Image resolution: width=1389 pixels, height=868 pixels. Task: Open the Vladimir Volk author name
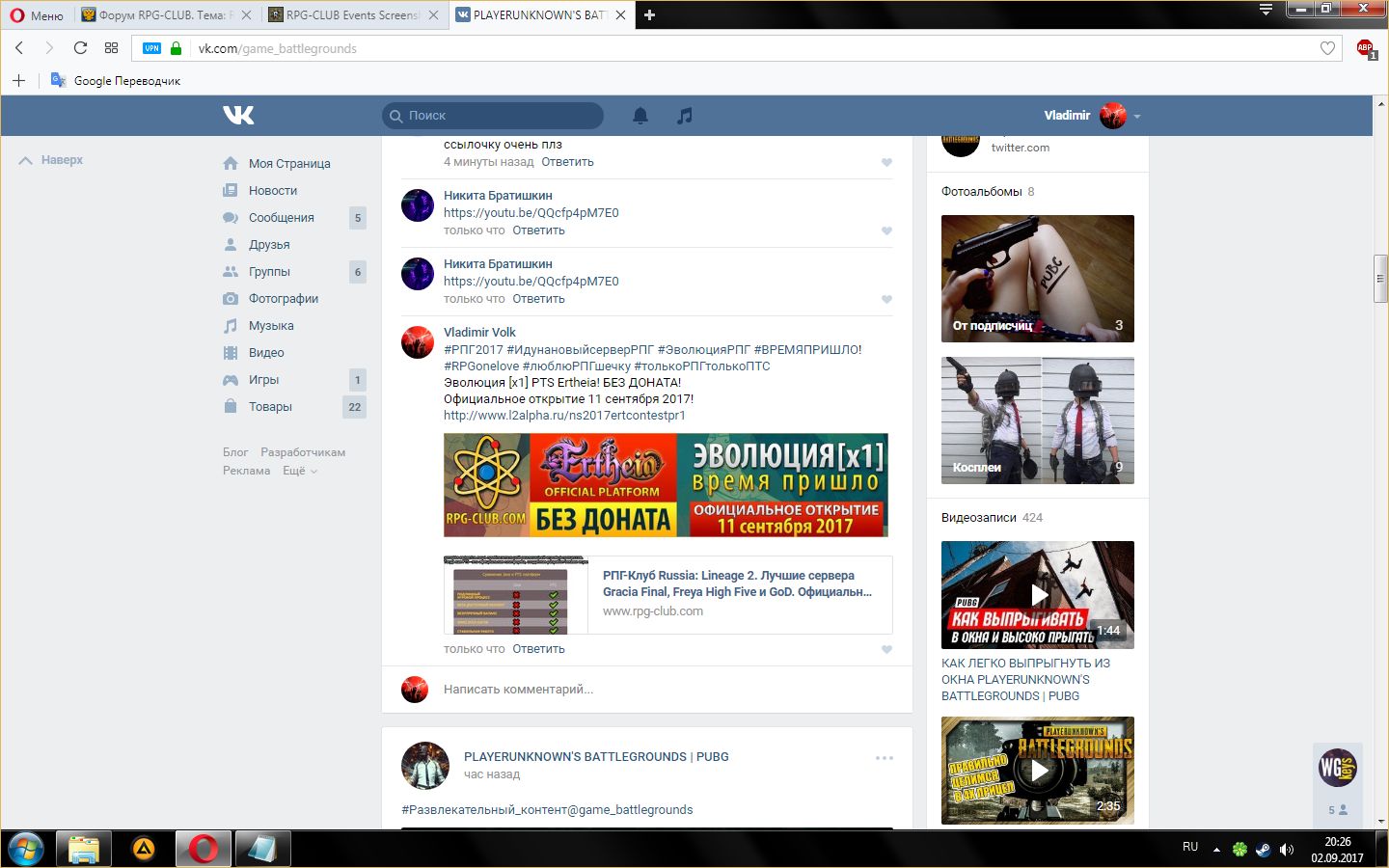(x=479, y=333)
